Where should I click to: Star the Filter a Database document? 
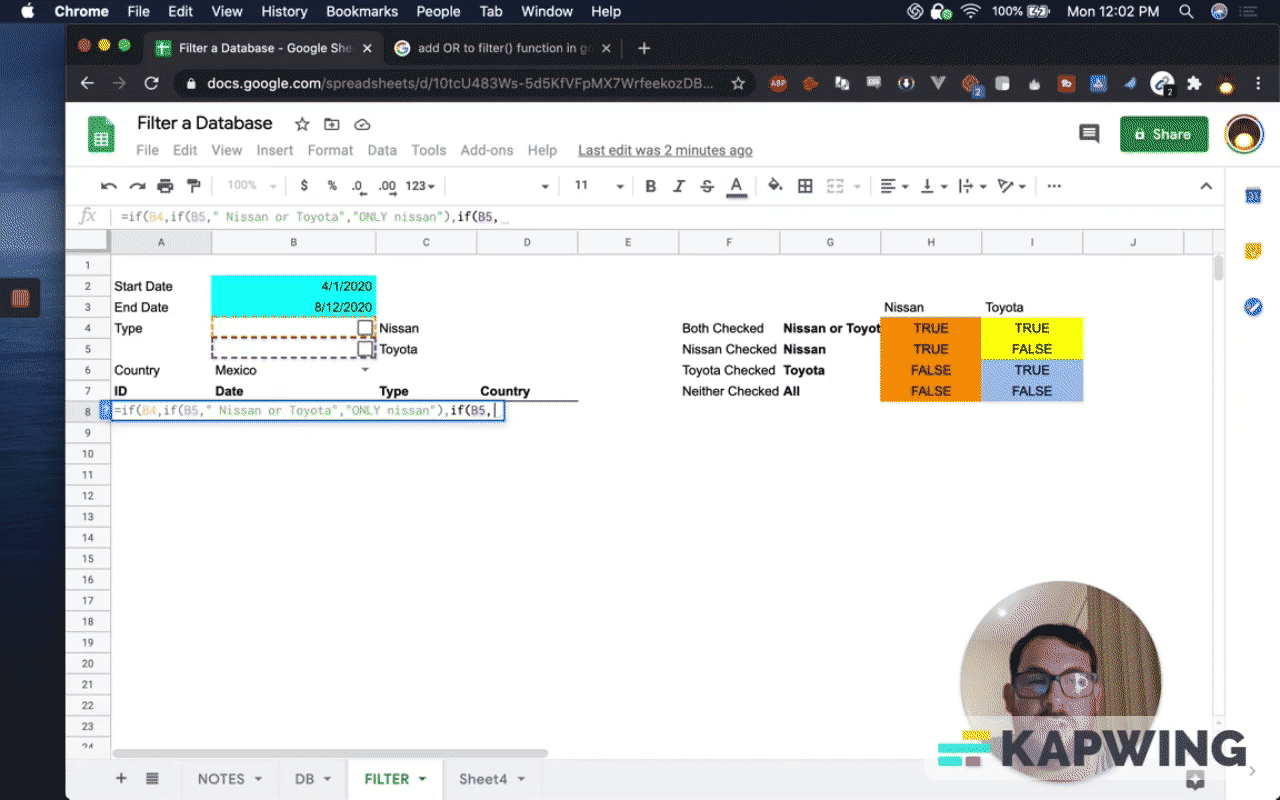tap(302, 124)
